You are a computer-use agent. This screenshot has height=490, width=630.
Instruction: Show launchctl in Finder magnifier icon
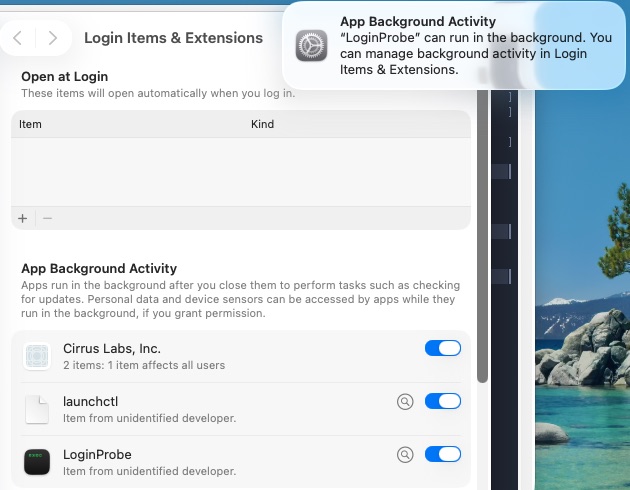click(405, 402)
